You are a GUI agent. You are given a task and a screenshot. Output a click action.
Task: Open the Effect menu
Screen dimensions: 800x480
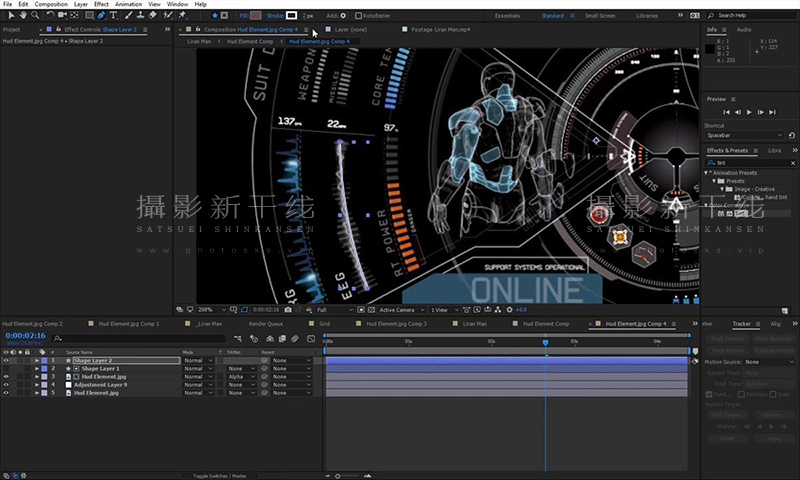tap(101, 4)
